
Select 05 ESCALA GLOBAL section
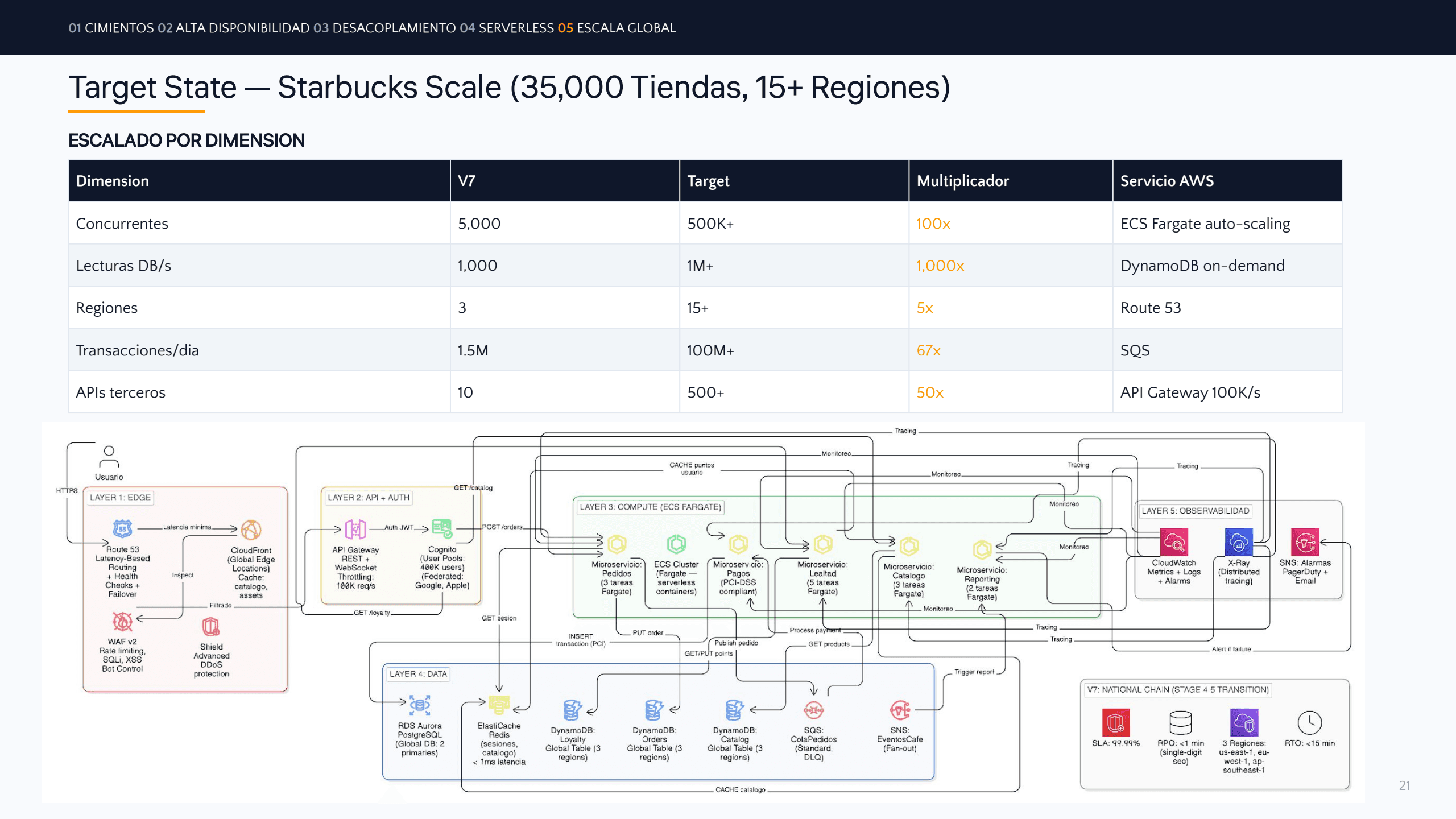click(617, 28)
